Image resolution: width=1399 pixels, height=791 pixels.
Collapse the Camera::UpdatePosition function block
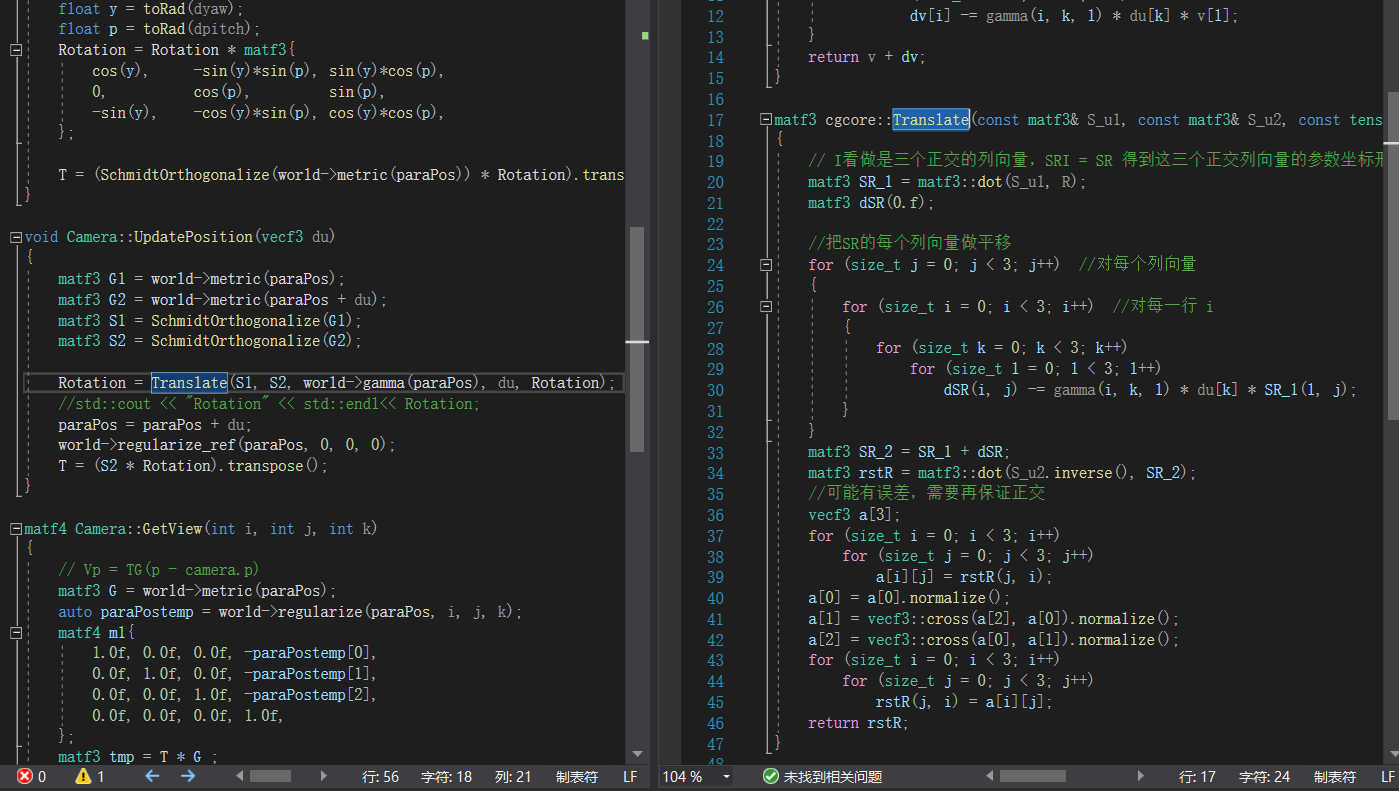coord(15,237)
